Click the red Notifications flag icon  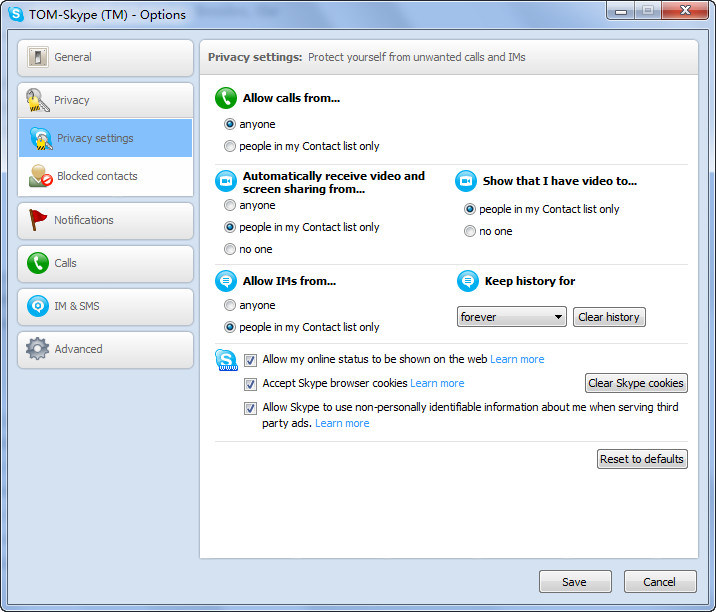pyautogui.click(x=37, y=220)
